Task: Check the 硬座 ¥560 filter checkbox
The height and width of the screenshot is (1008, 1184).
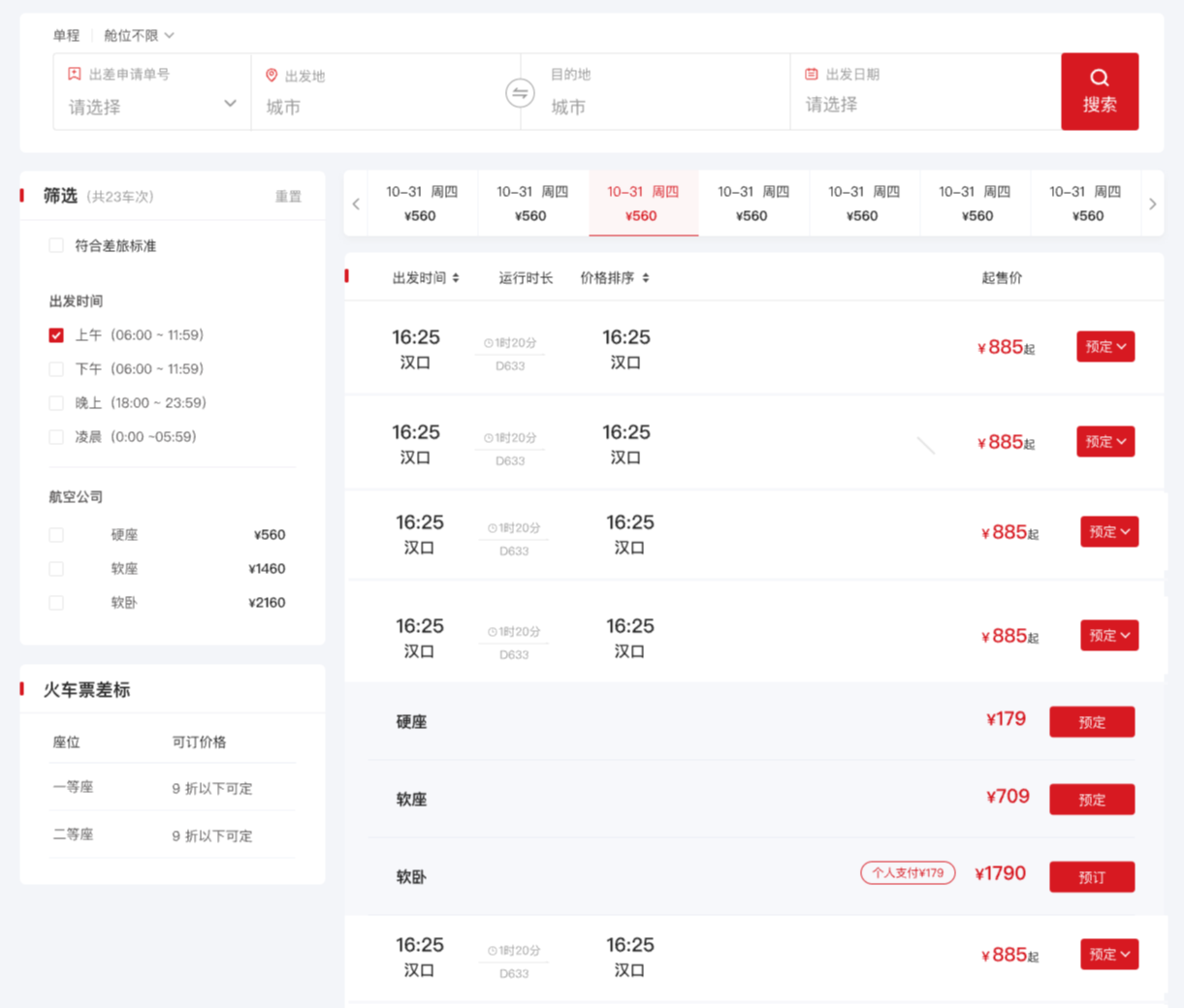Action: [56, 535]
